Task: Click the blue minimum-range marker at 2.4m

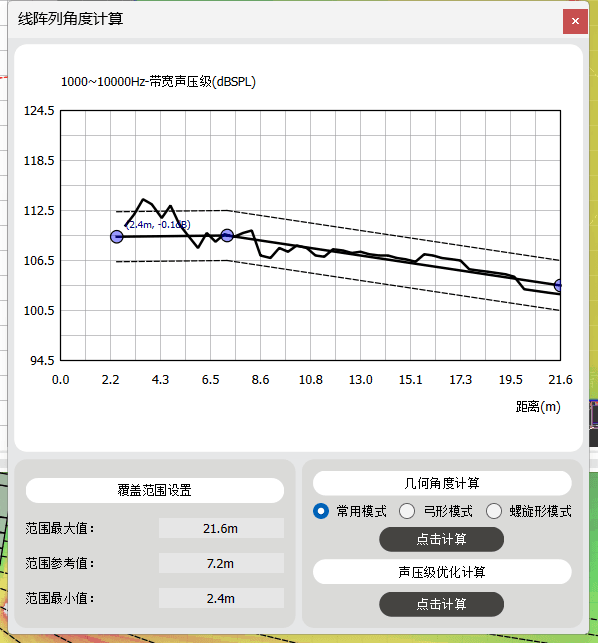Action: pyautogui.click(x=117, y=237)
